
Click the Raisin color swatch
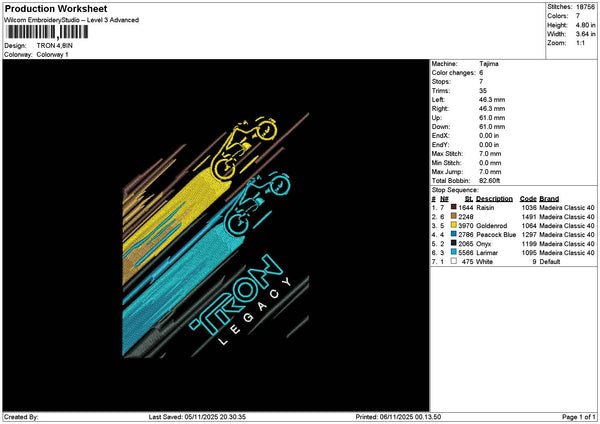[x=453, y=207]
